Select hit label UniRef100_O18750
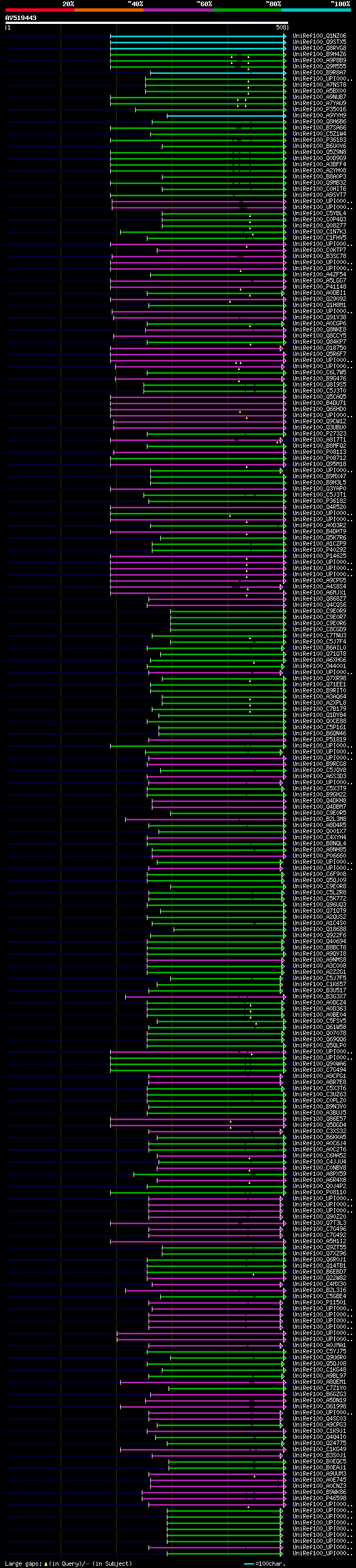 [x=319, y=348]
